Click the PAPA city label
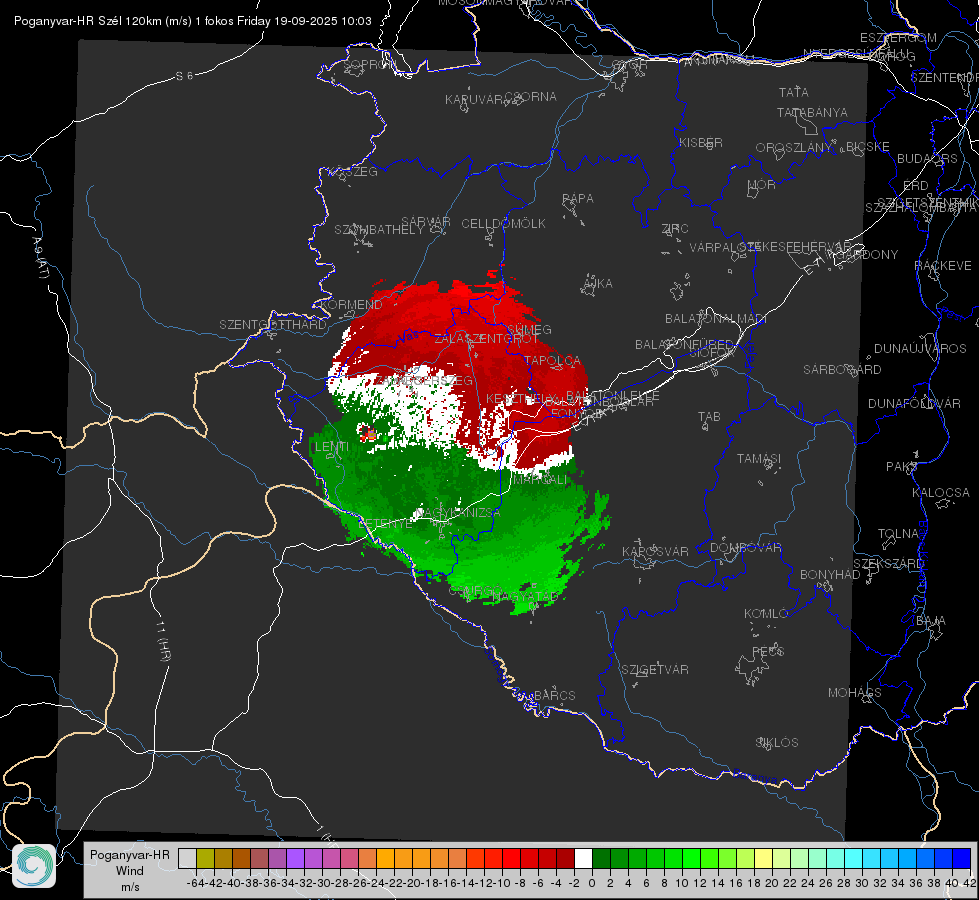The width and height of the screenshot is (979, 900). 578,199
